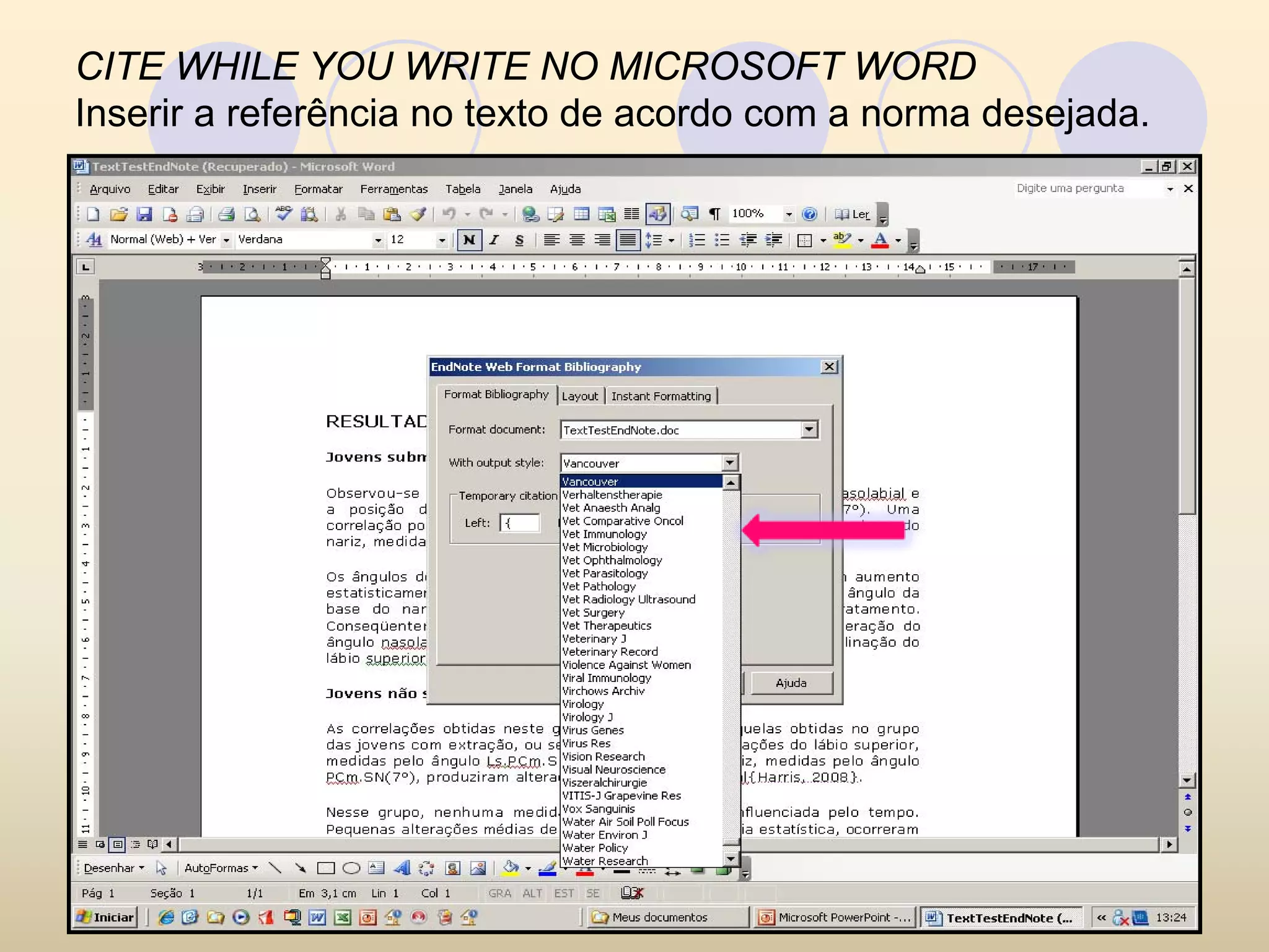Image resolution: width=1269 pixels, height=952 pixels.
Task: Click the Bulleted list icon
Action: tap(722, 240)
